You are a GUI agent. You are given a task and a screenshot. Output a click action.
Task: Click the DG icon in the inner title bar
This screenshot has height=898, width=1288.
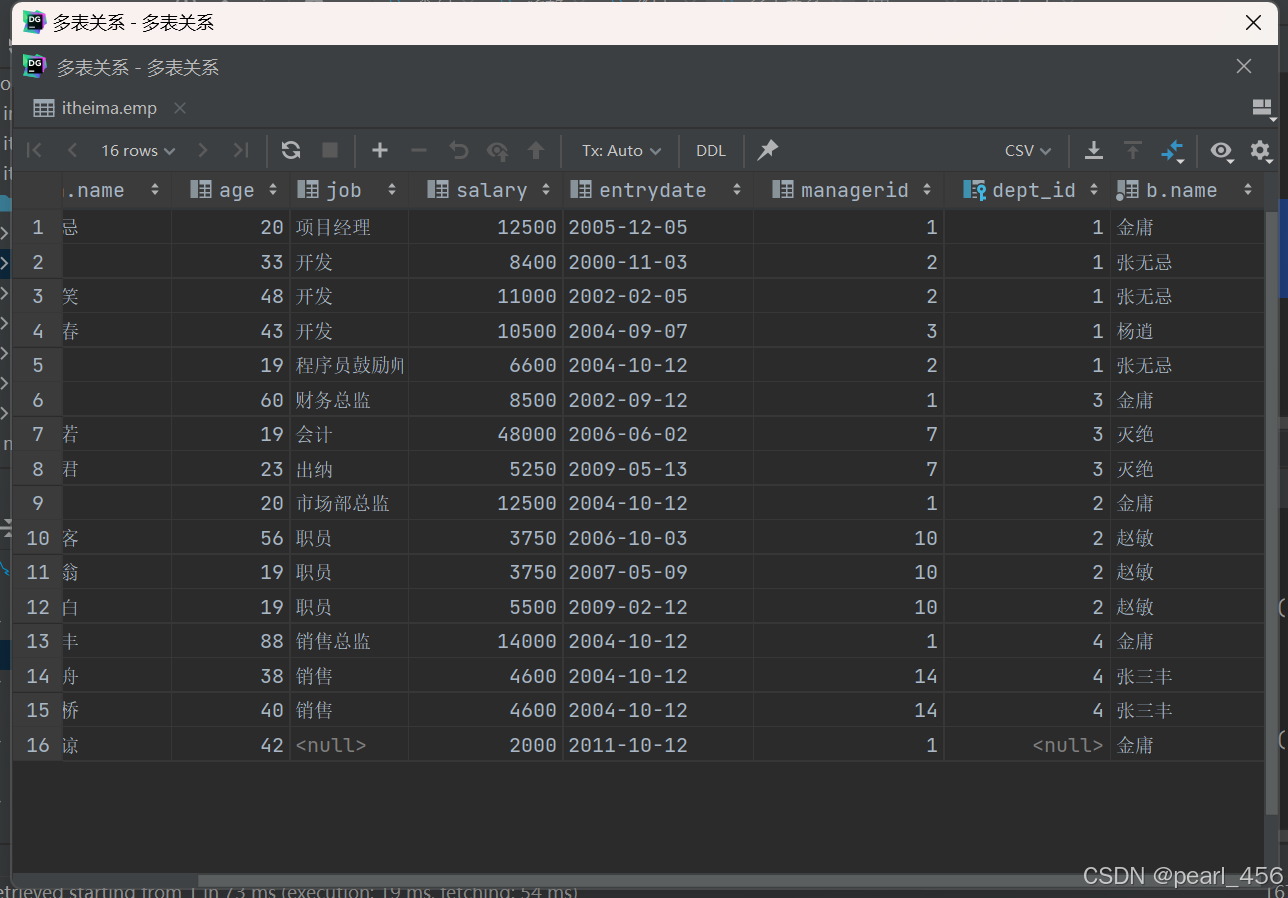point(35,66)
